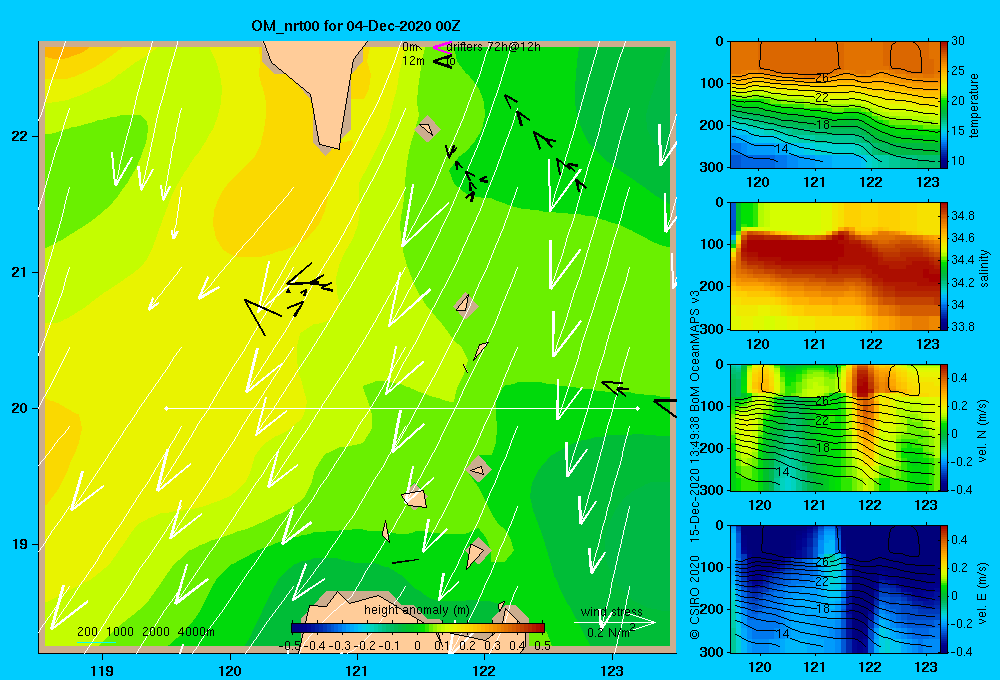Screen dimensions: 1000x680
Task: Click the 'vel. E (m/s)' axis label
Action: 983,592
